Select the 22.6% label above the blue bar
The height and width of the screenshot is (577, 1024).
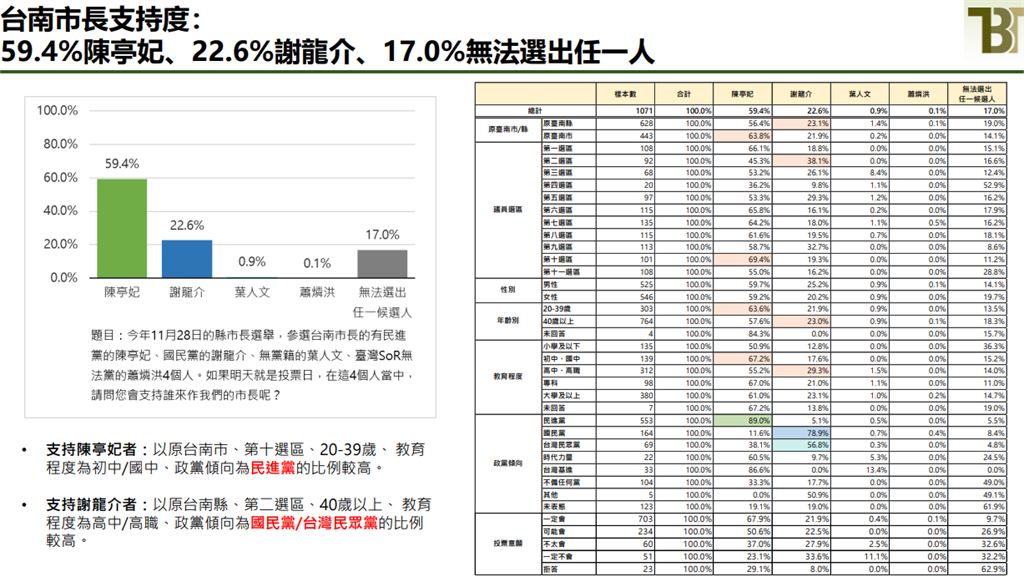pyautogui.click(x=187, y=225)
